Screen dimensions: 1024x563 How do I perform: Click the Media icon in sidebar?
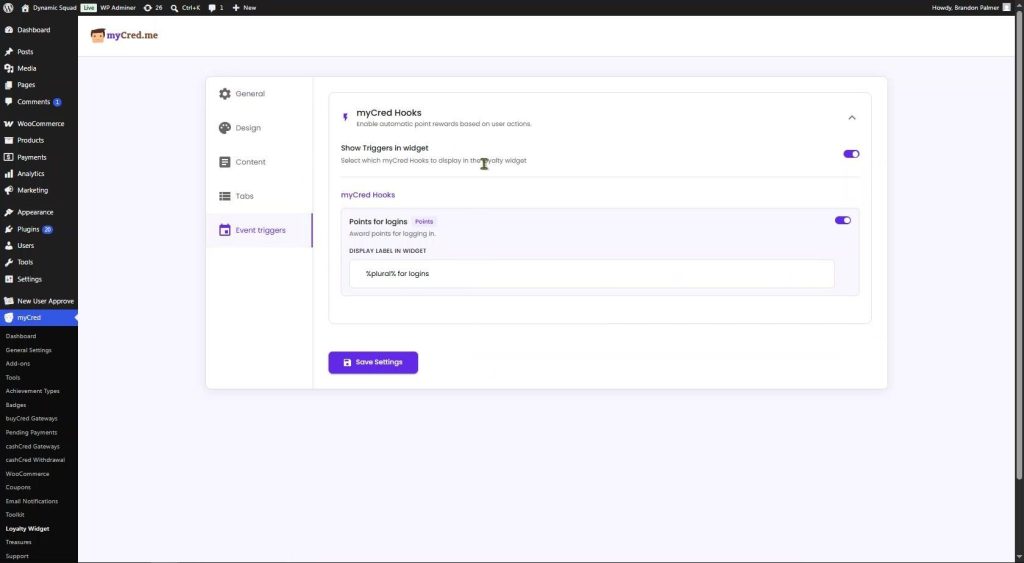pyautogui.click(x=8, y=68)
